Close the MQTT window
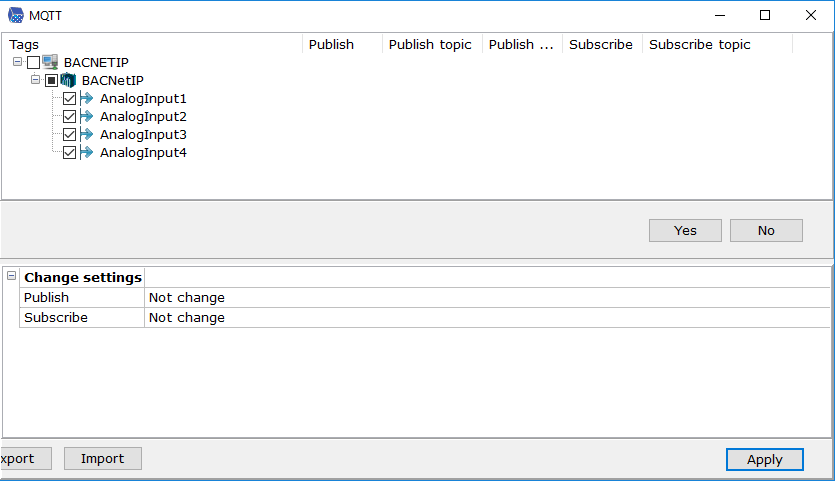Viewport: 835px width, 481px height. point(811,15)
